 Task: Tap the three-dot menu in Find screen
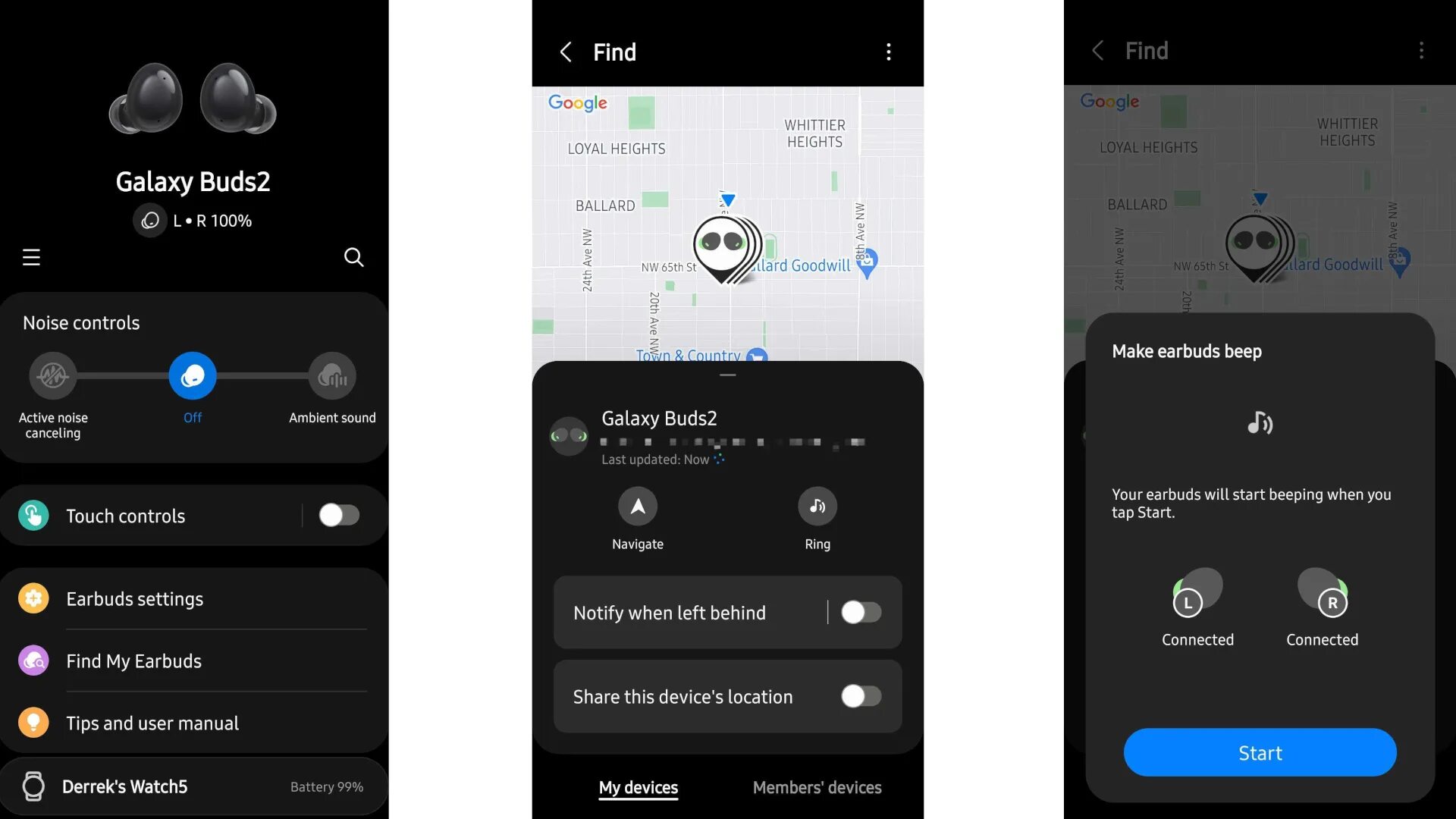click(887, 52)
